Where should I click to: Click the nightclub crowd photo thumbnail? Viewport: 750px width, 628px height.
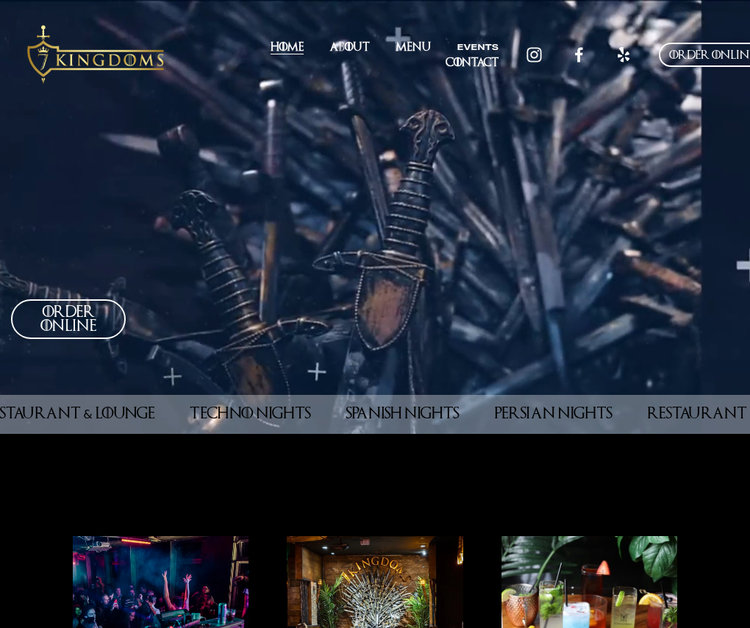pos(160,582)
